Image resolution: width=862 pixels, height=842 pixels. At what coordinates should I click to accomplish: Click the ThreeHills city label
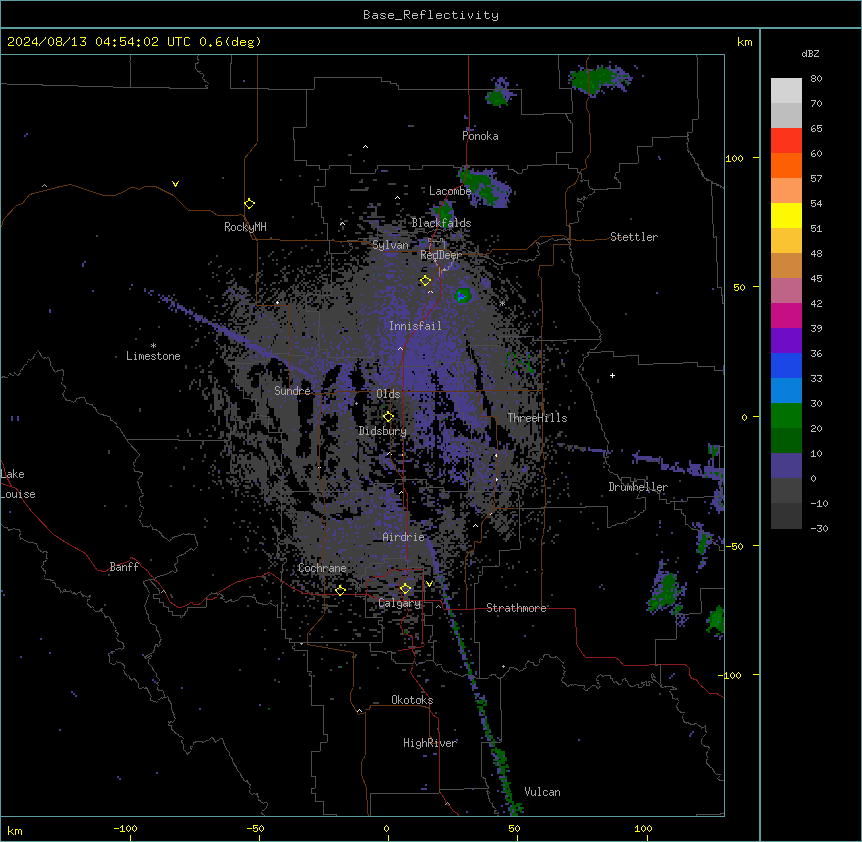click(x=537, y=418)
